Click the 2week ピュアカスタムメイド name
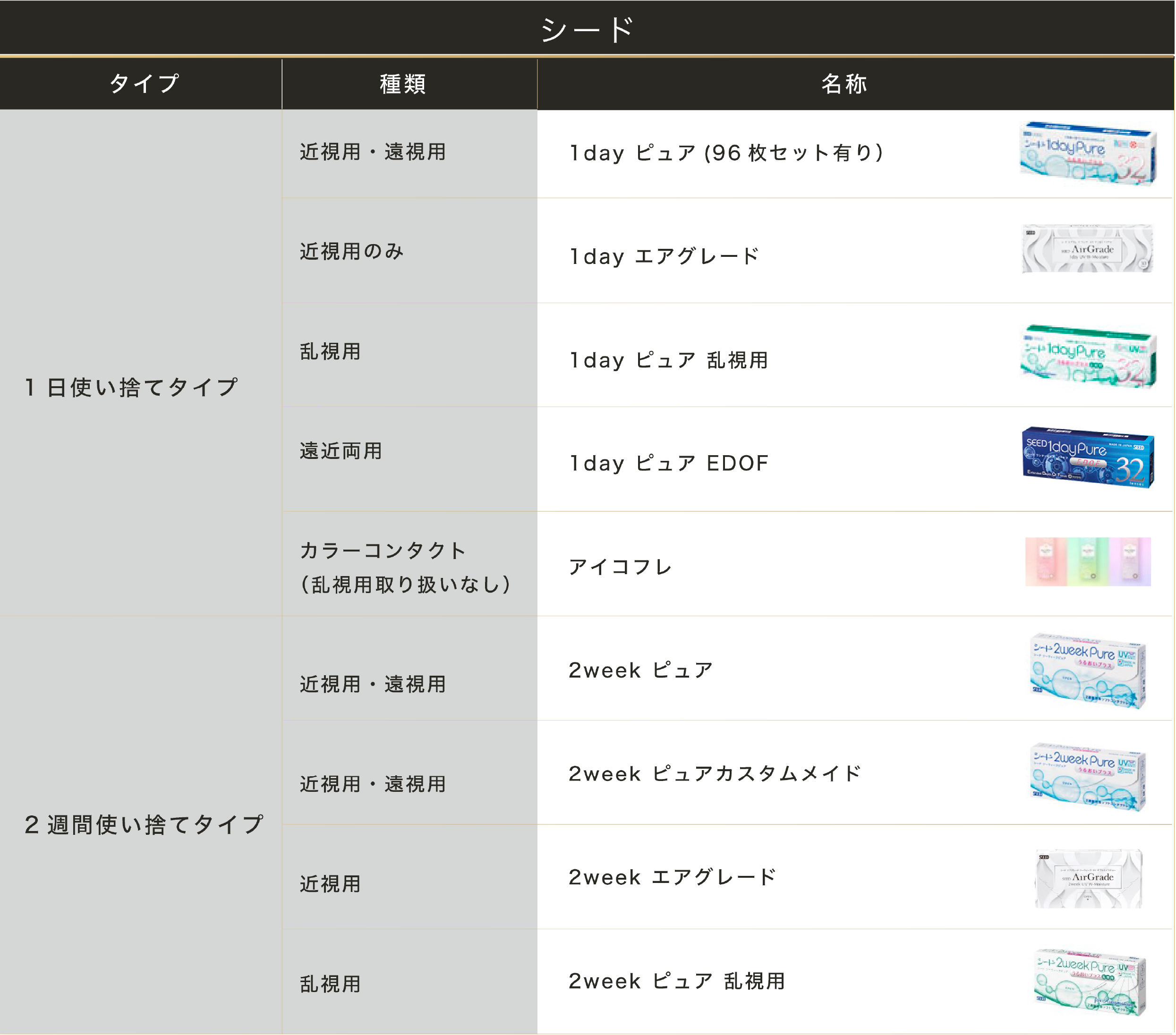 pos(715,774)
